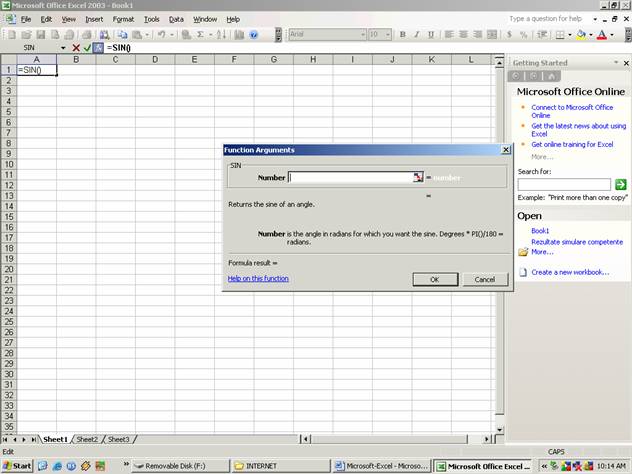Click vertical scrollbar down arrow

500,430
